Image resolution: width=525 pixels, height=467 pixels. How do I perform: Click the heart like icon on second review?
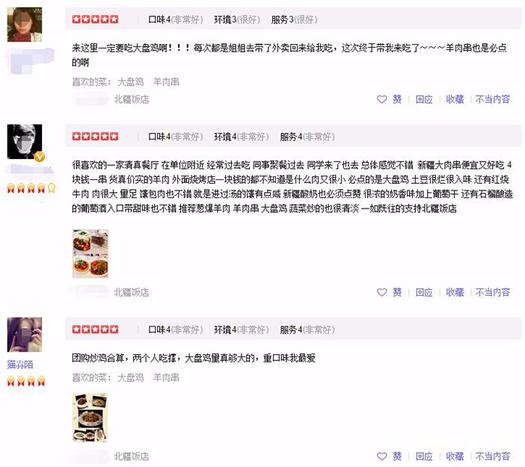382,292
